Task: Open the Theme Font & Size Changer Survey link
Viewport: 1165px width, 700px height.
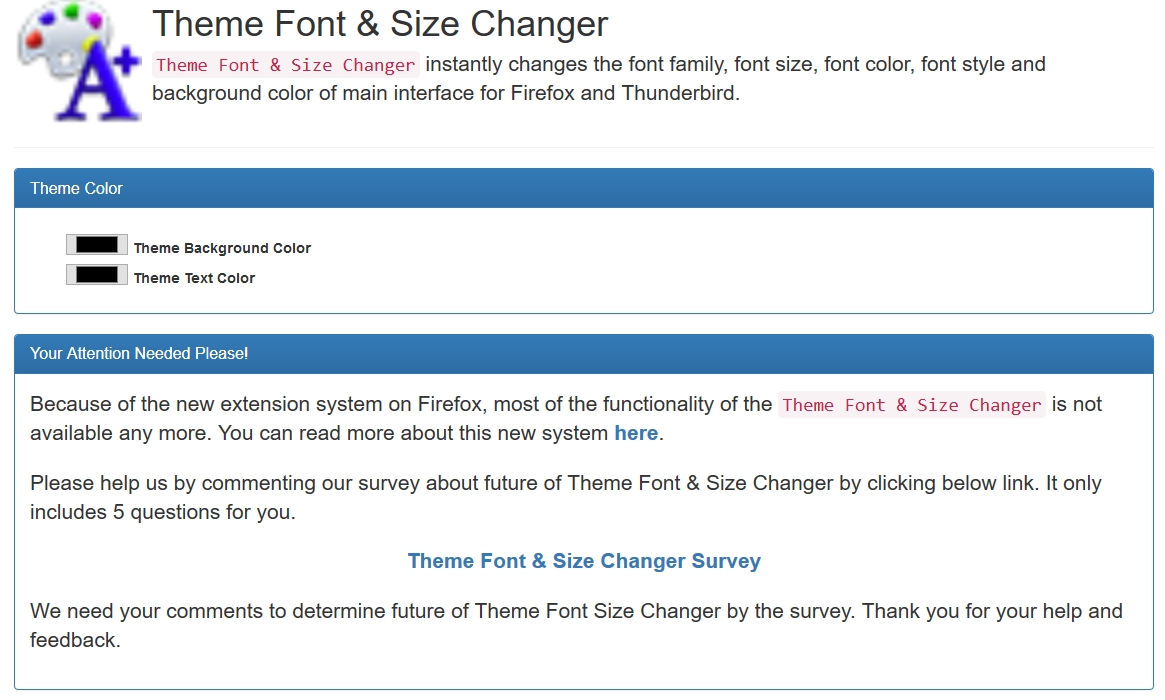Action: coord(584,561)
